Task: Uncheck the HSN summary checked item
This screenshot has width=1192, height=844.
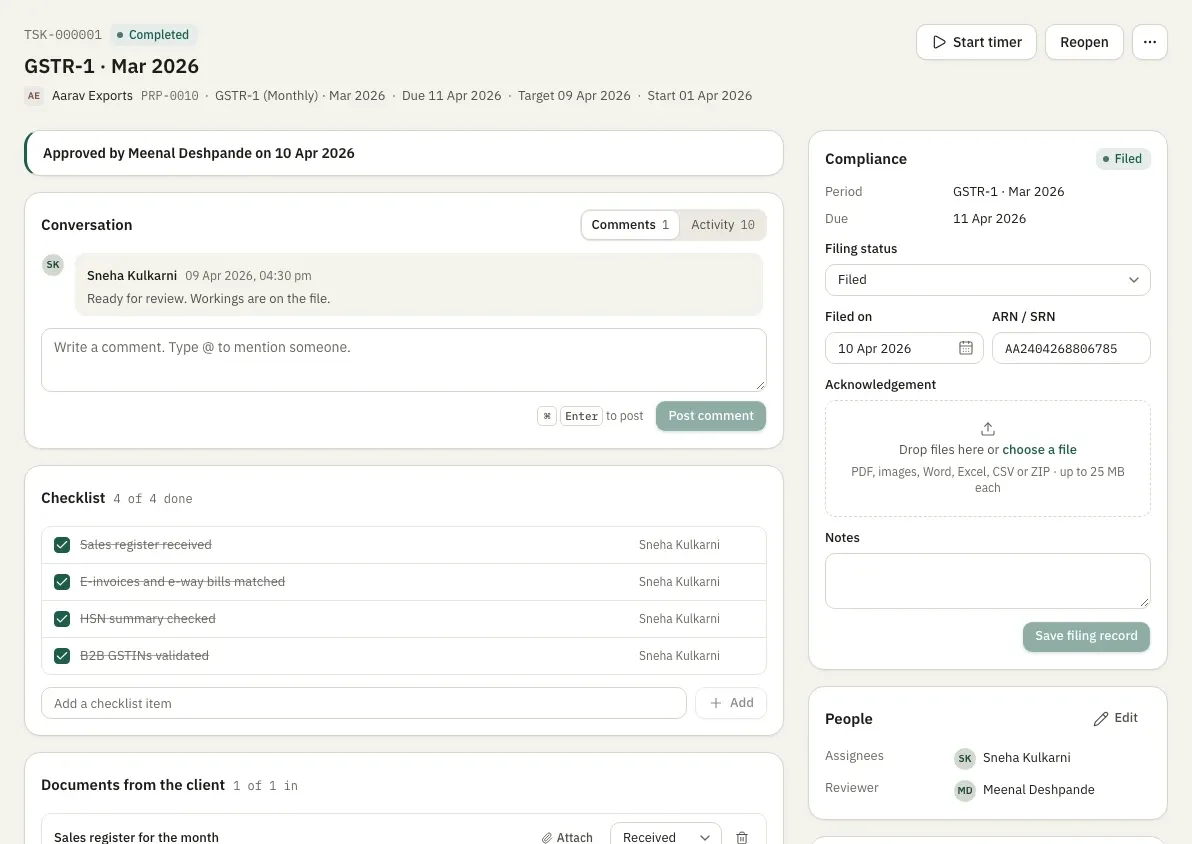Action: pyautogui.click(x=62, y=619)
